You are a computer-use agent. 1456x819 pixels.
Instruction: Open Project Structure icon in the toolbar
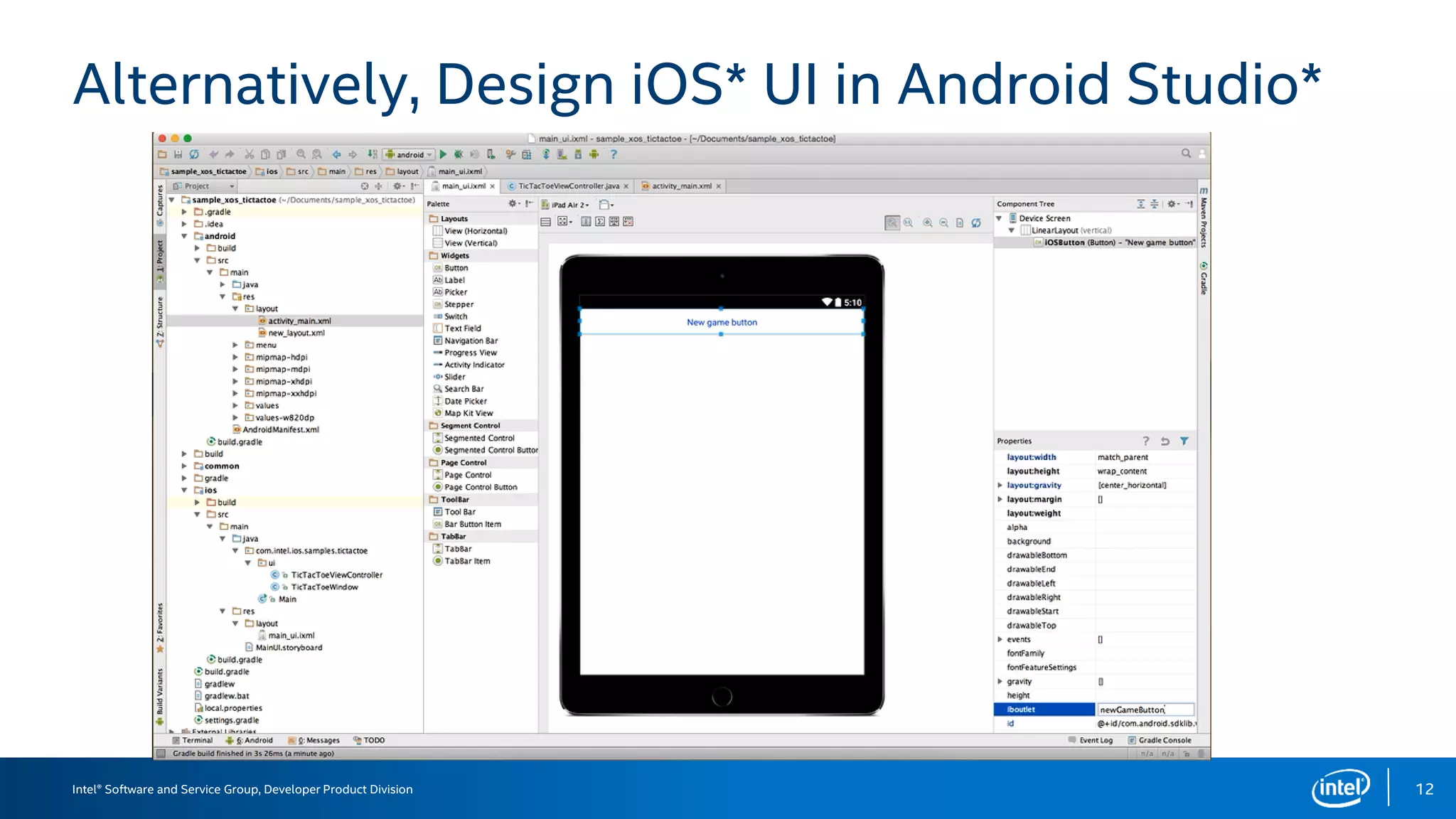tap(527, 154)
